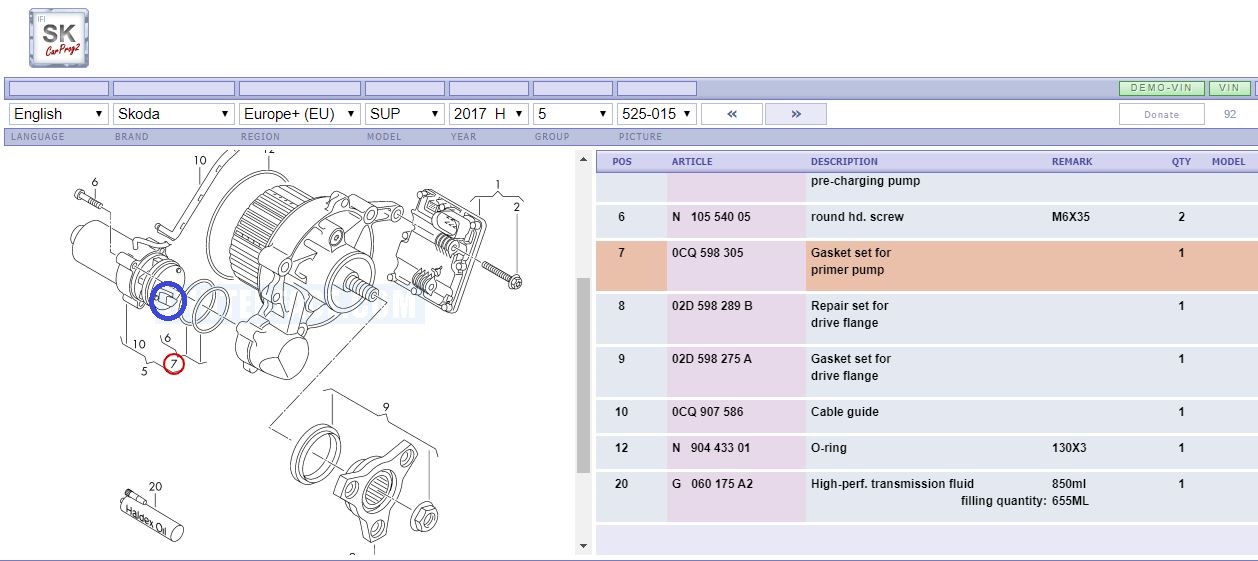
Task: Click the VIN button
Action: tap(1229, 88)
